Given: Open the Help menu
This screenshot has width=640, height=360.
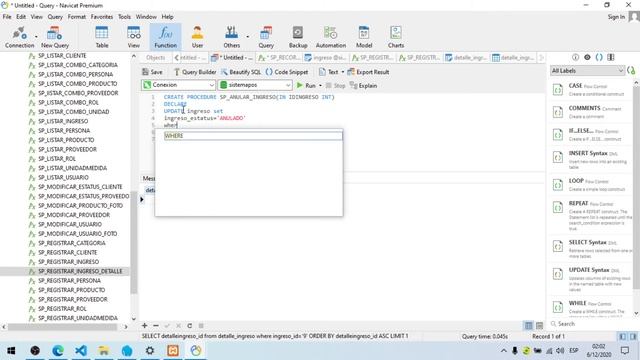Looking at the screenshot, I should point(167,17).
